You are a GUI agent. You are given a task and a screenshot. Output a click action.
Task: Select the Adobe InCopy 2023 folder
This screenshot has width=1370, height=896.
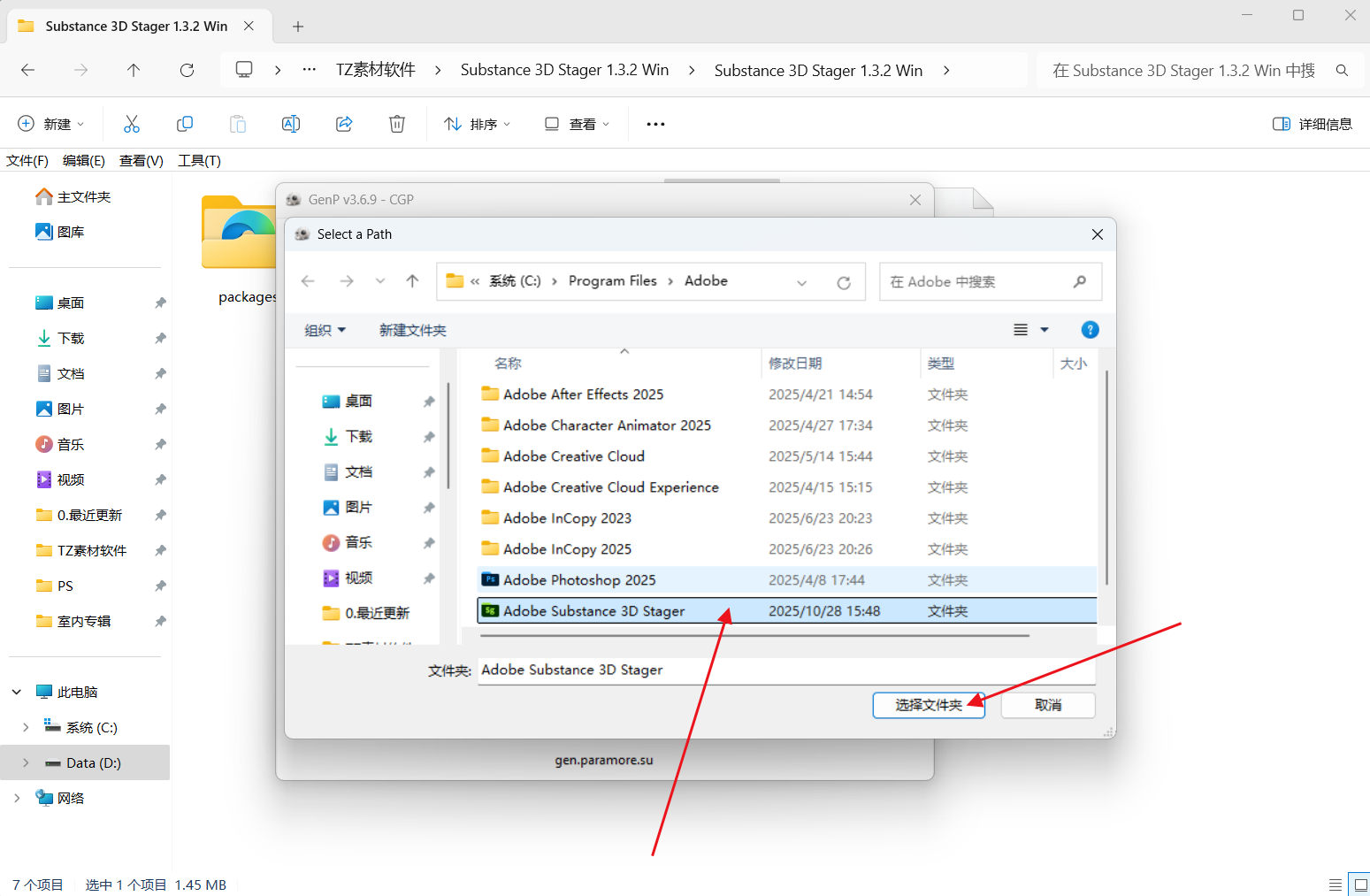786,518
